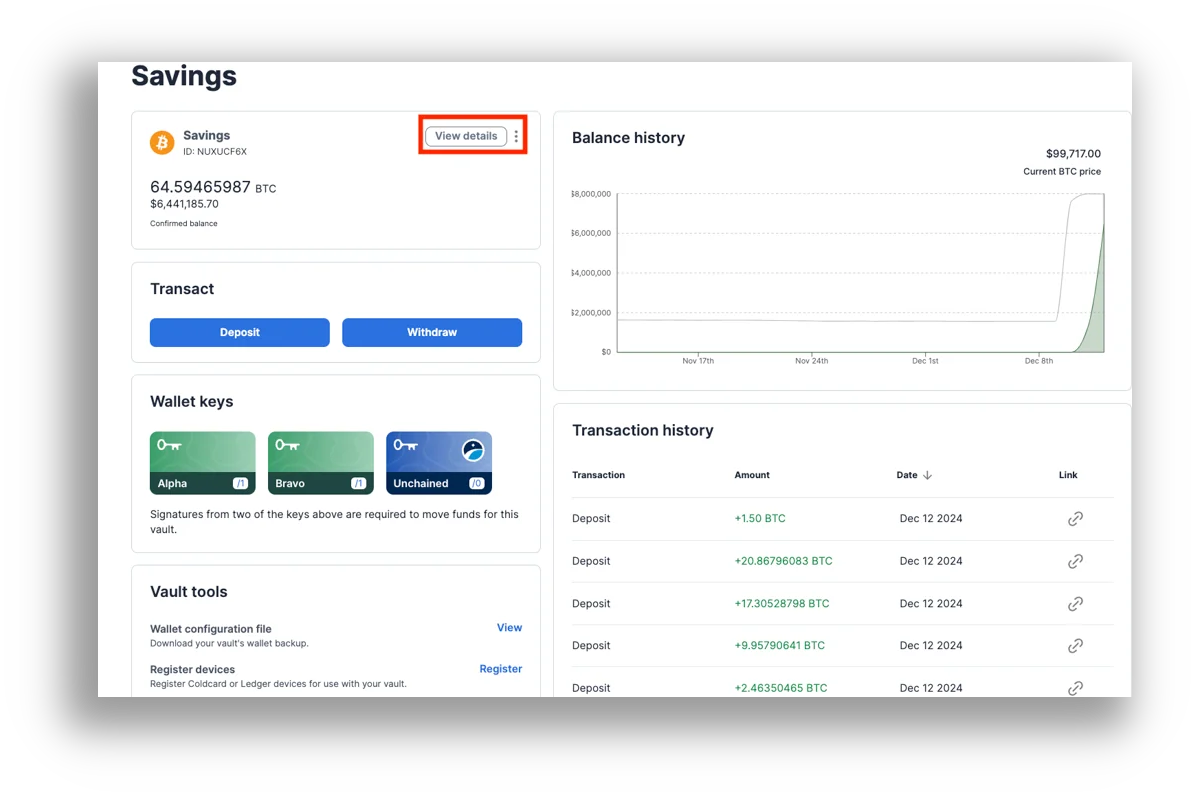The width and height of the screenshot is (1194, 795).
Task: Click the +2.46350465 BTC amount
Action: pyautogui.click(x=781, y=688)
